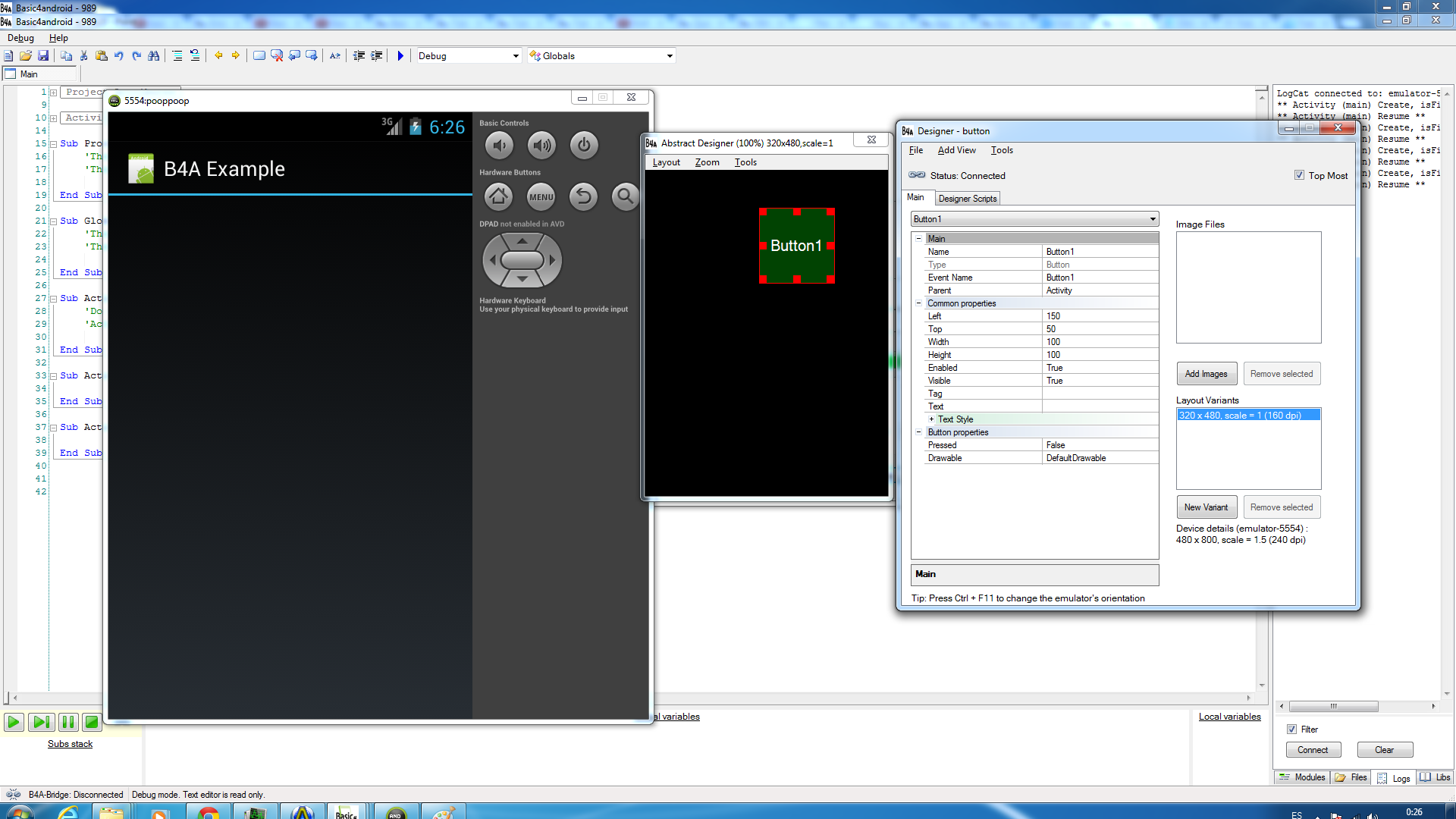Click the Redo arrow icon
1456x819 pixels.
(x=136, y=55)
